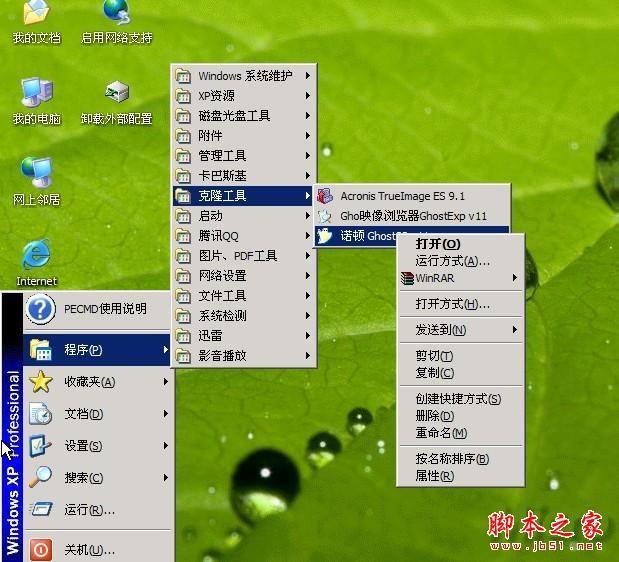Click the GhostExp v11 program icon
The width and height of the screenshot is (619, 562).
click(325, 216)
